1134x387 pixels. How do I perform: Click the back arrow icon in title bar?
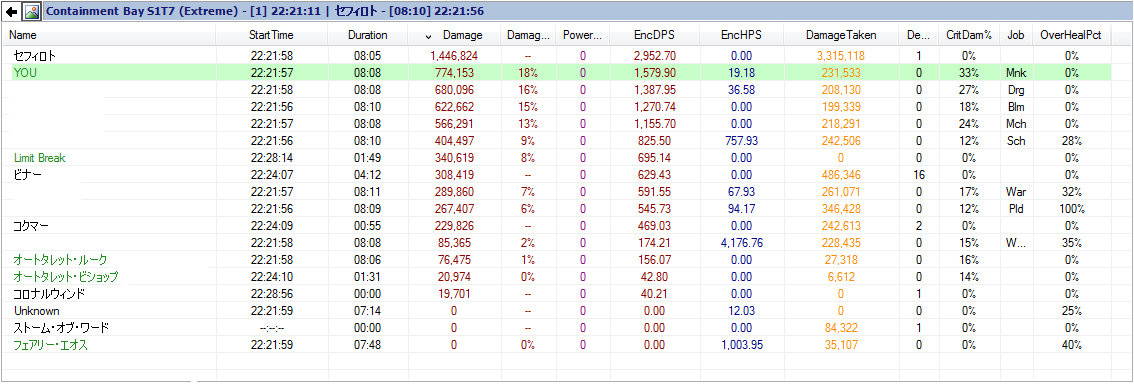pos(12,12)
